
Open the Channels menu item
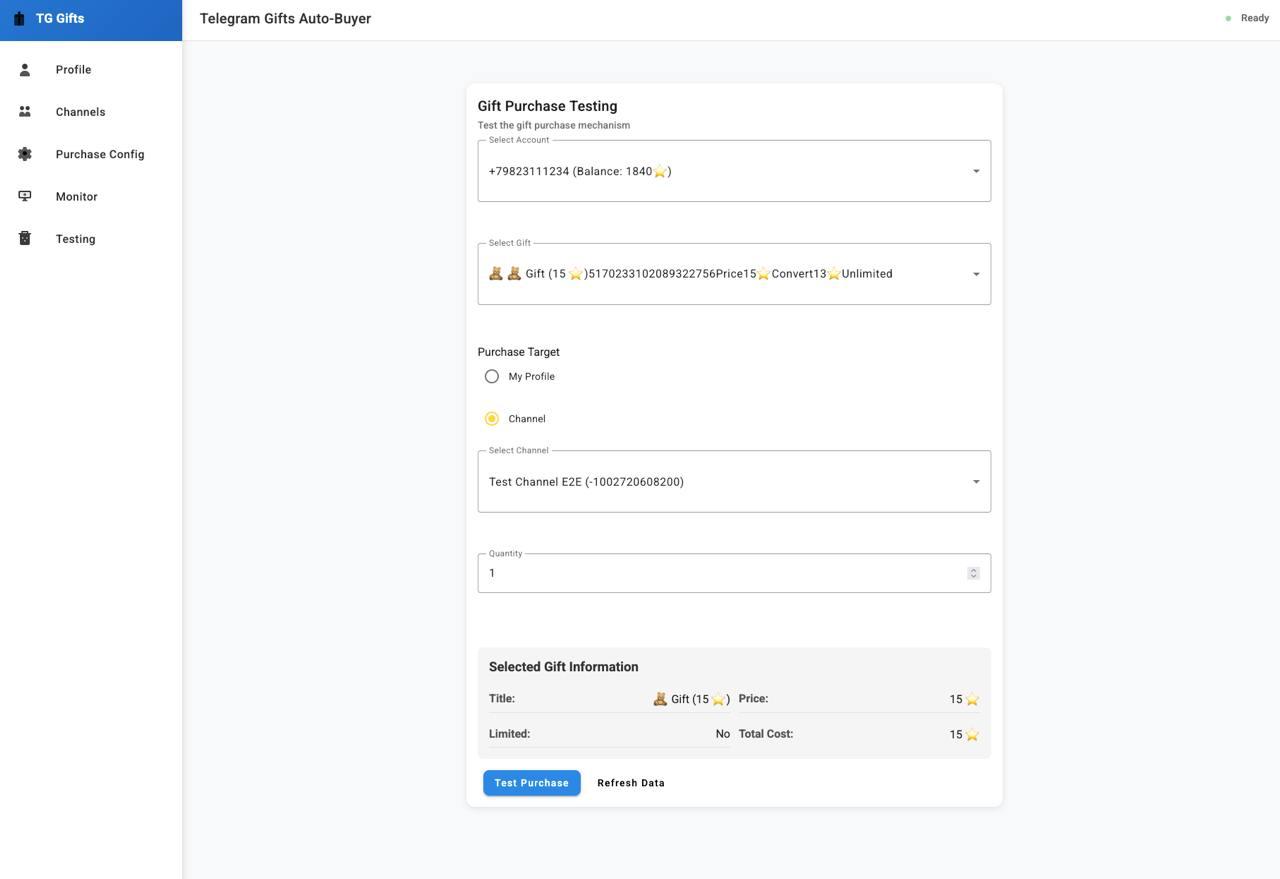click(x=91, y=112)
